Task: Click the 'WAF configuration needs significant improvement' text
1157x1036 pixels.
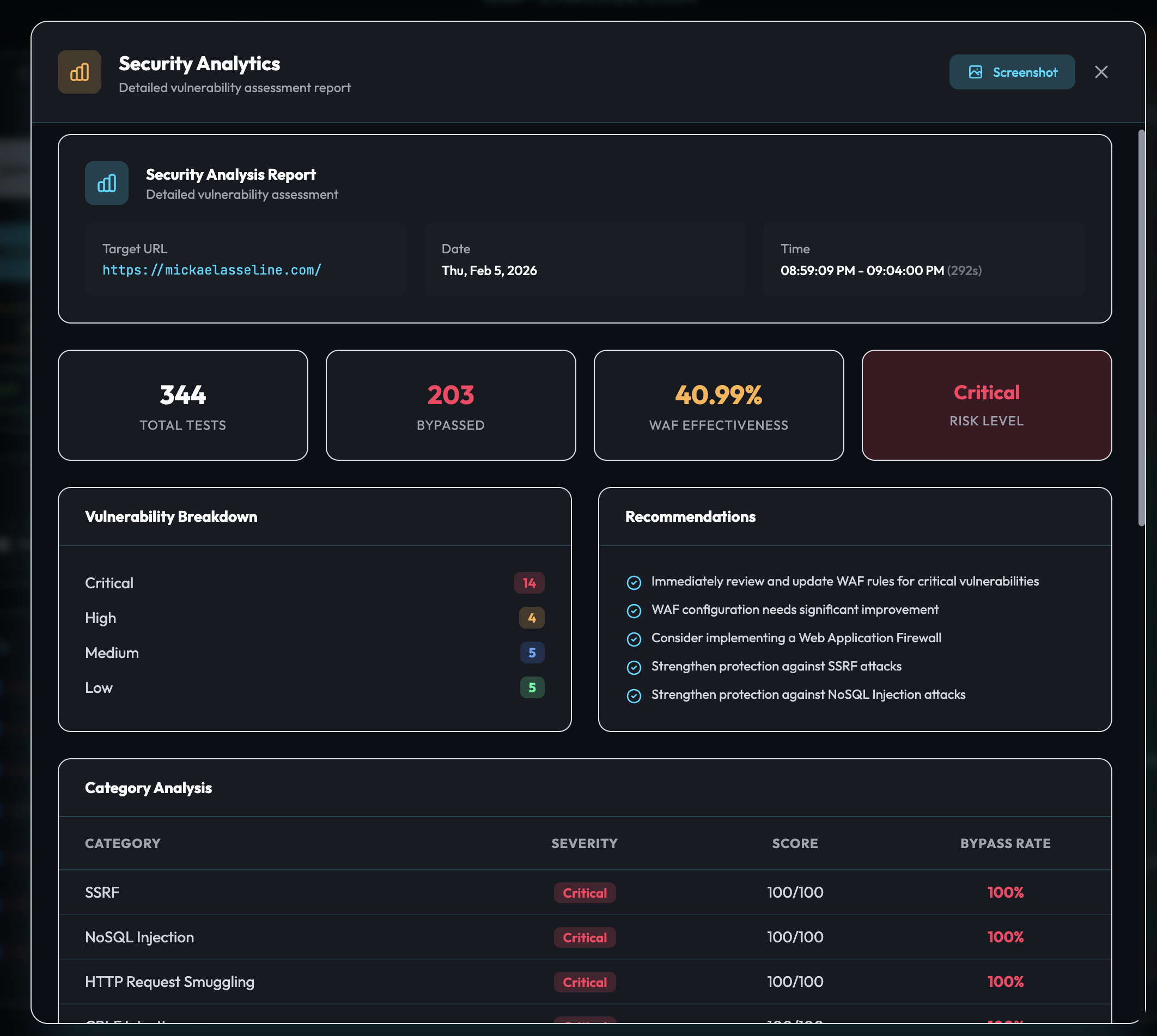Action: tap(795, 610)
